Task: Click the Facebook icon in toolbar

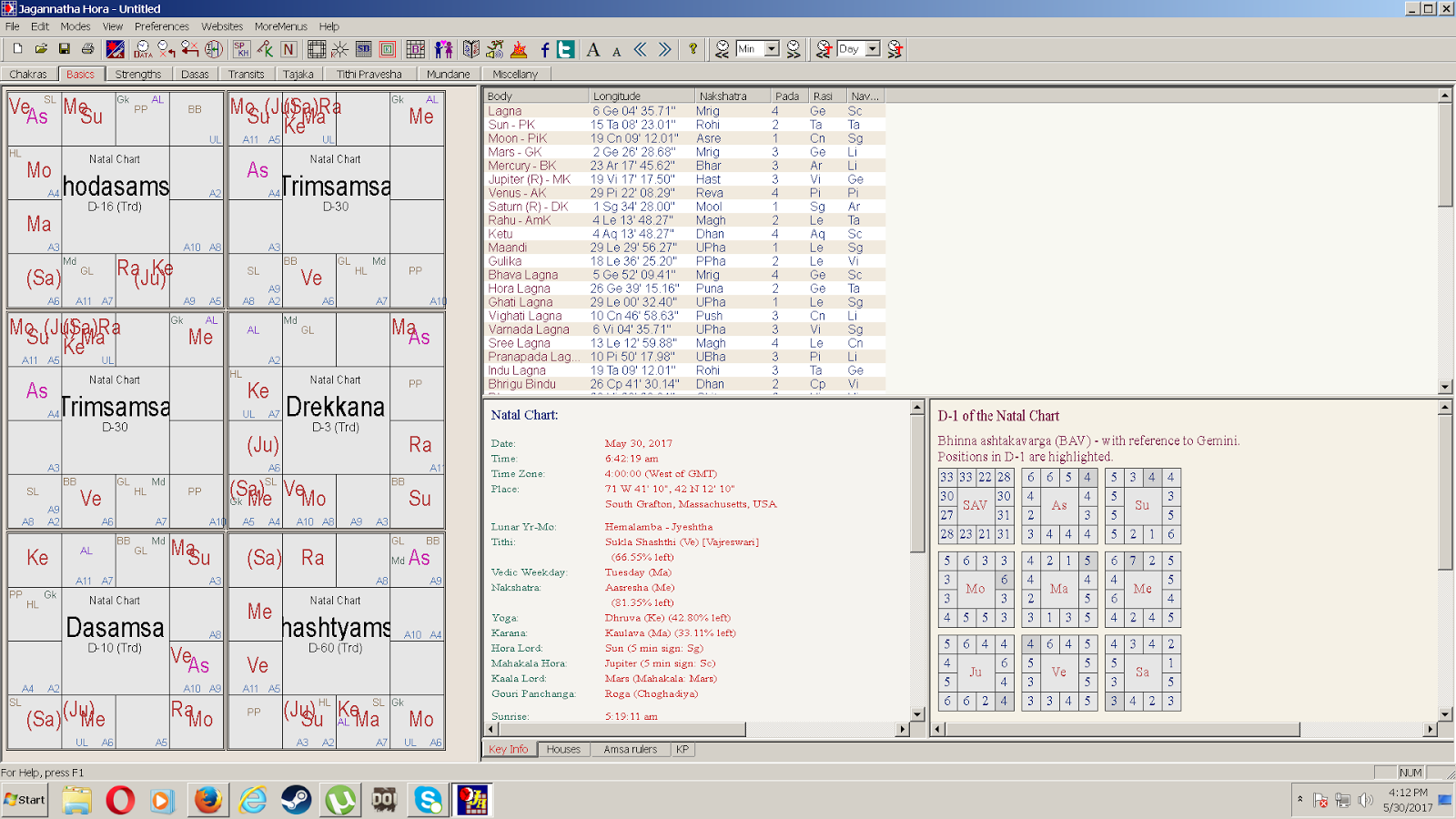Action: 544,49
